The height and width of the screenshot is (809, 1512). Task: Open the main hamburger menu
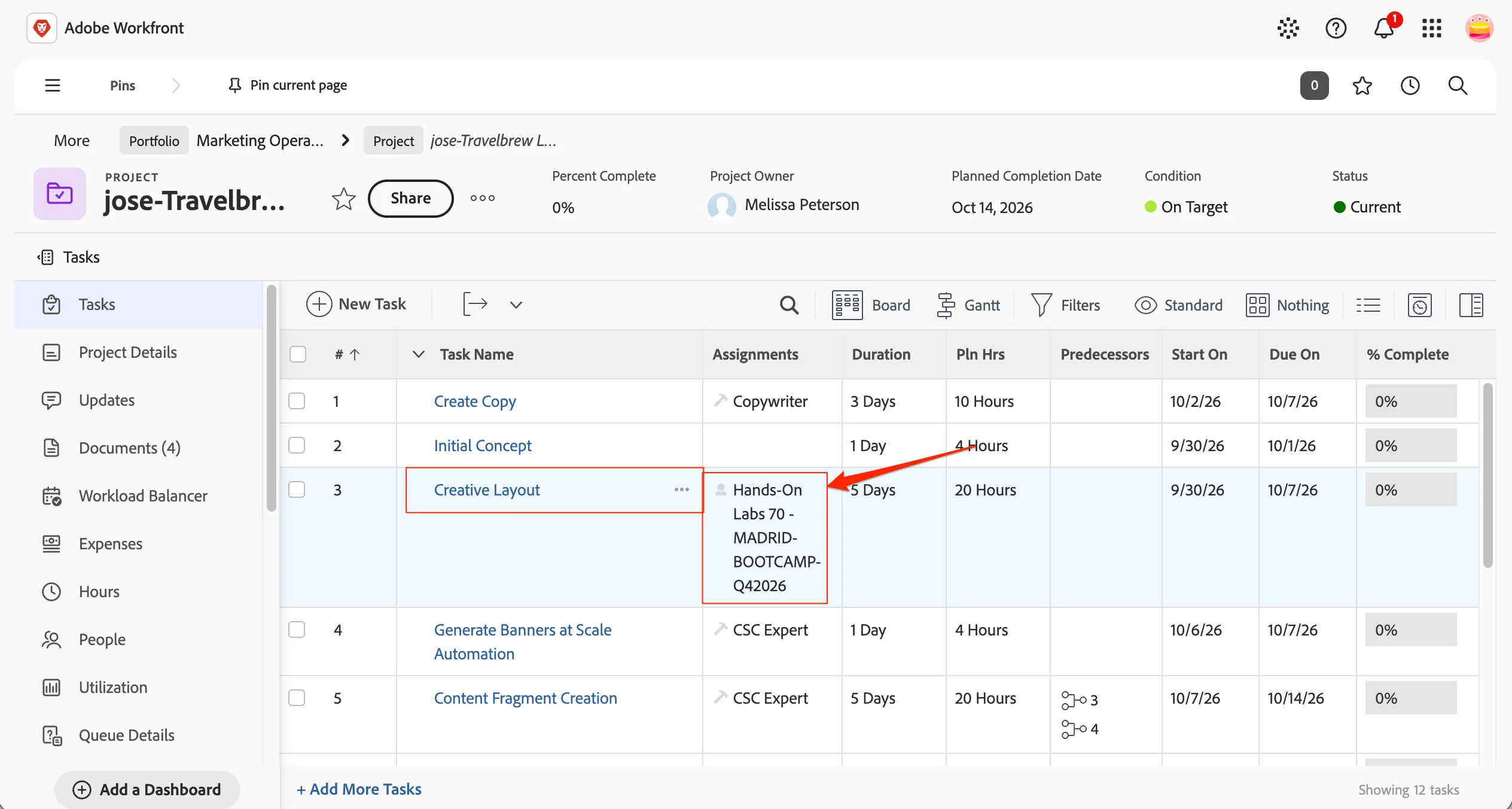(x=53, y=85)
